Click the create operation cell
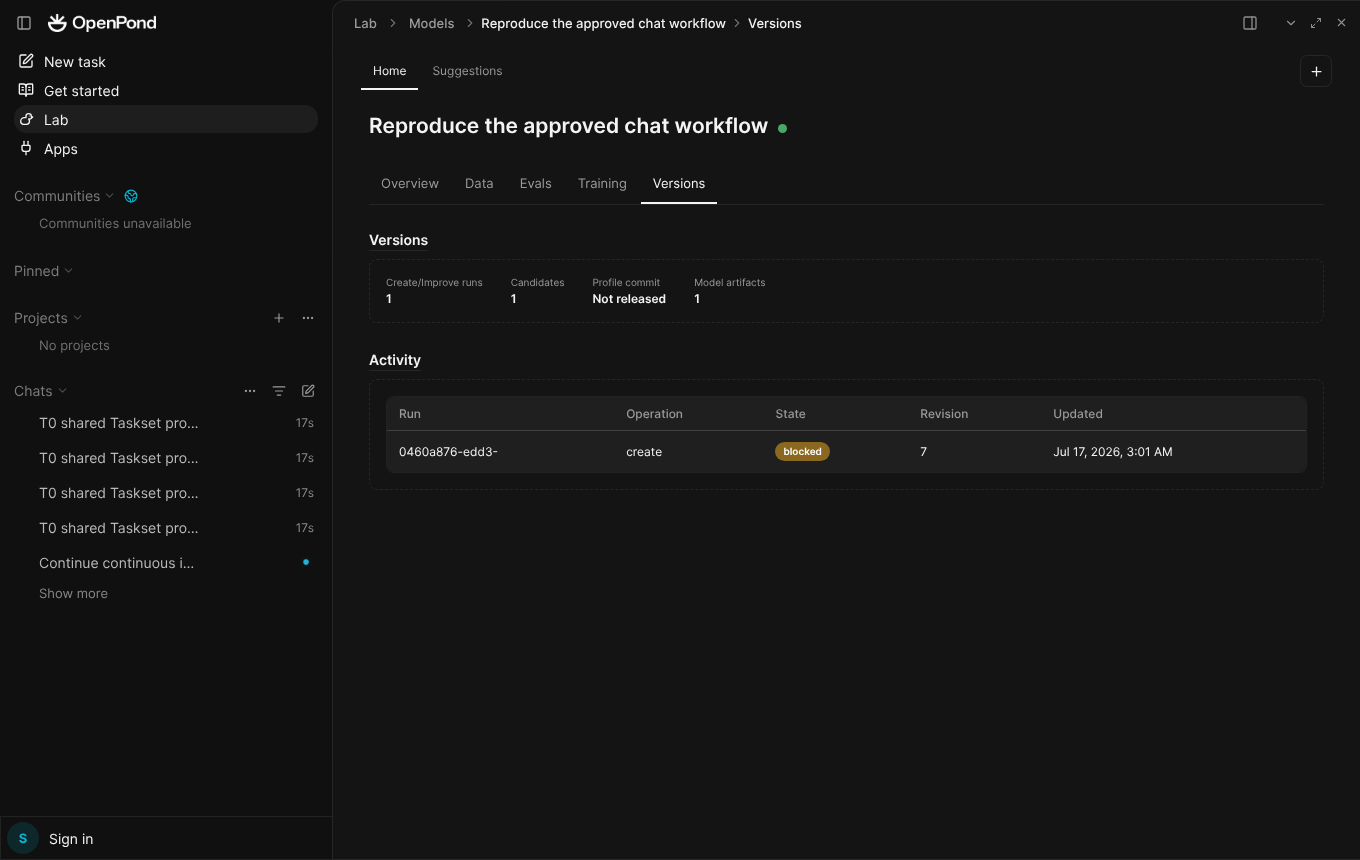 point(644,452)
